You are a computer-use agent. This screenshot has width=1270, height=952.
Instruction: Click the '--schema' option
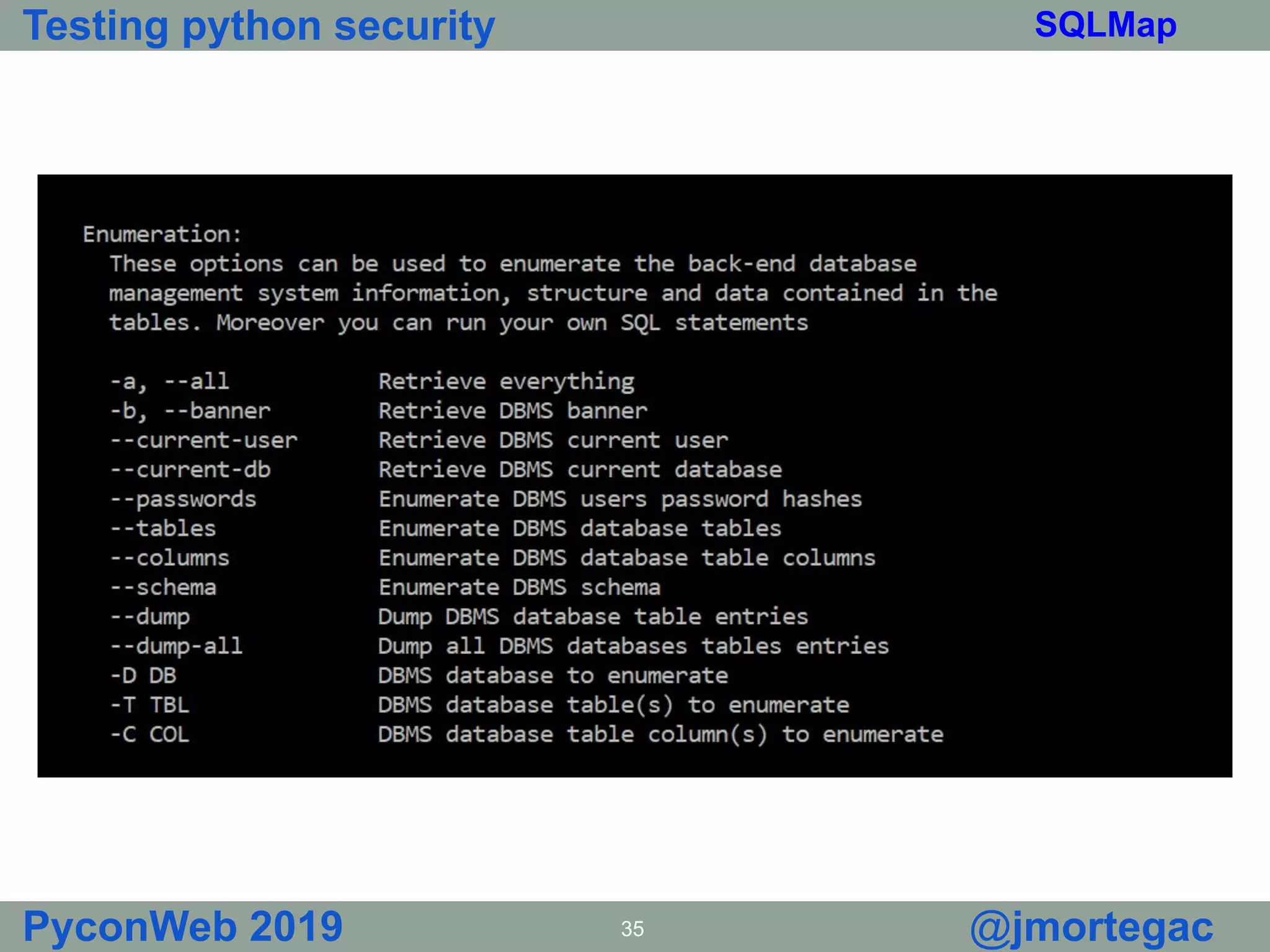(163, 588)
